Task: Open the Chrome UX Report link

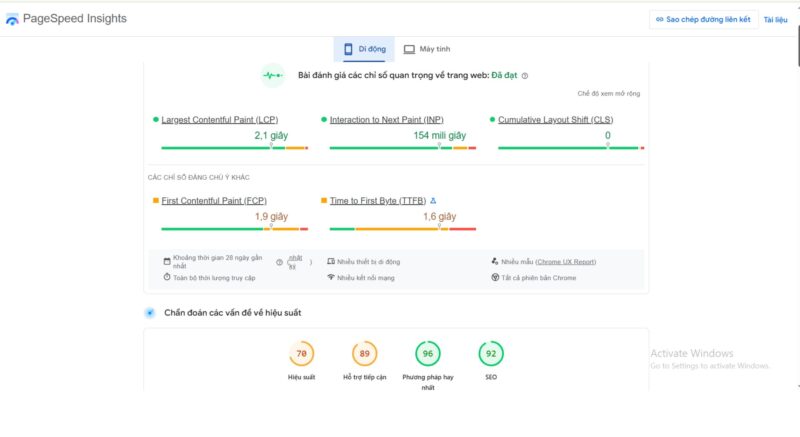Action: (x=566, y=260)
